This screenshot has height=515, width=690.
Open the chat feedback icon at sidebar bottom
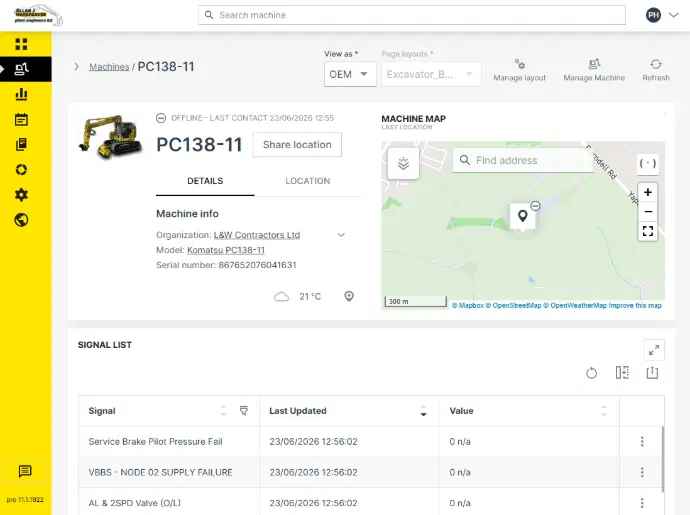point(25,471)
